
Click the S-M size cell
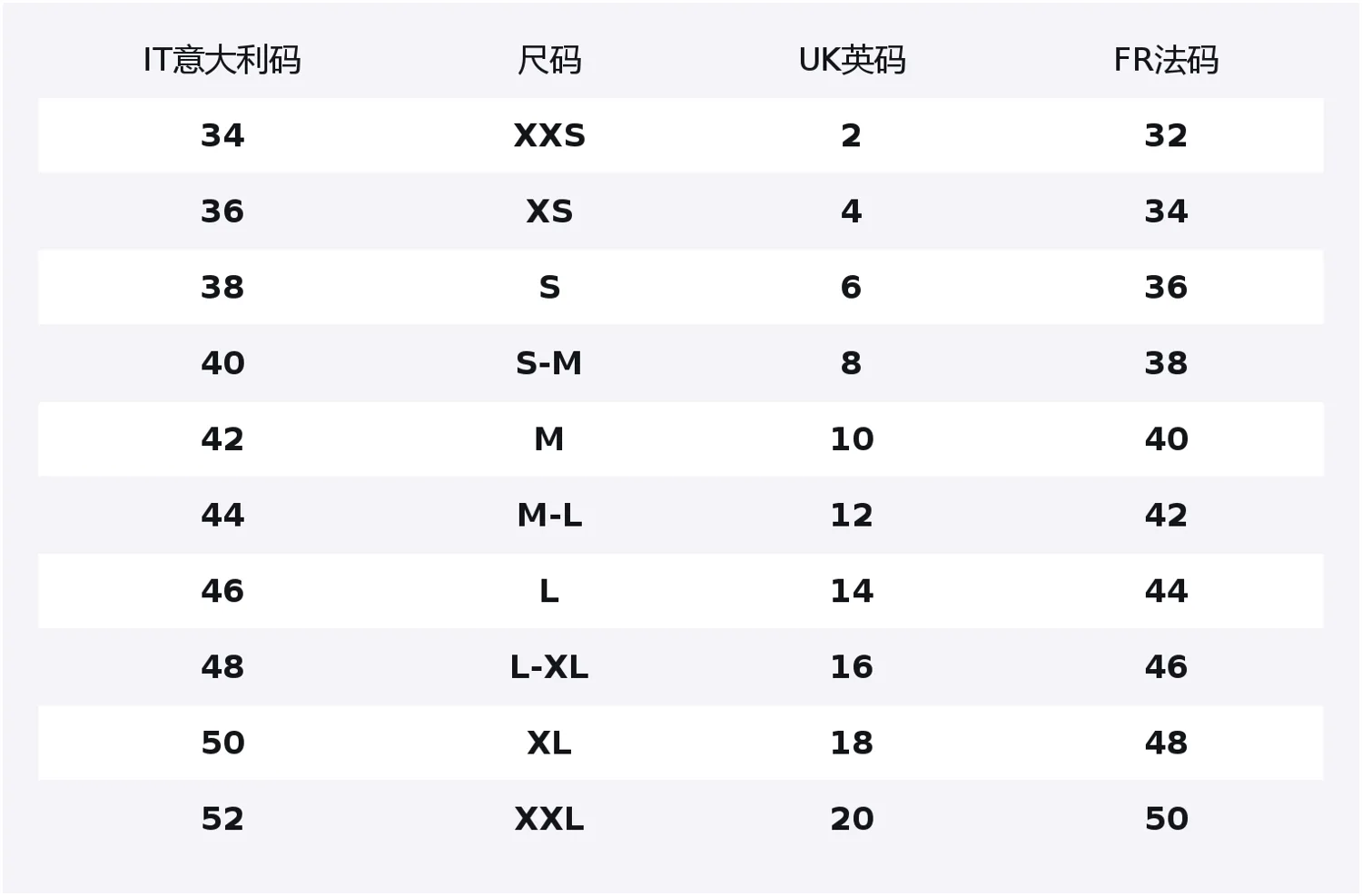549,363
